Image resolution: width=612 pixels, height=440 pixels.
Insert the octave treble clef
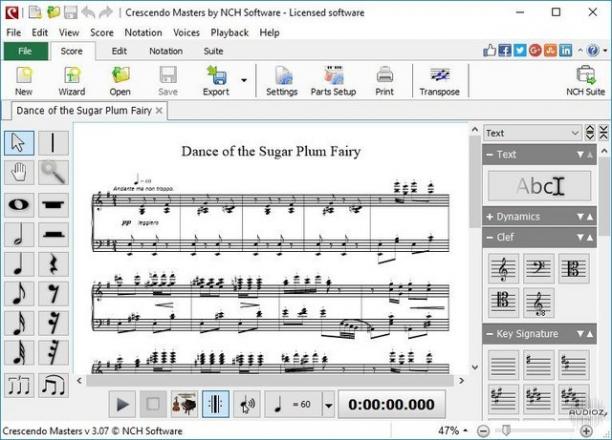coord(539,303)
